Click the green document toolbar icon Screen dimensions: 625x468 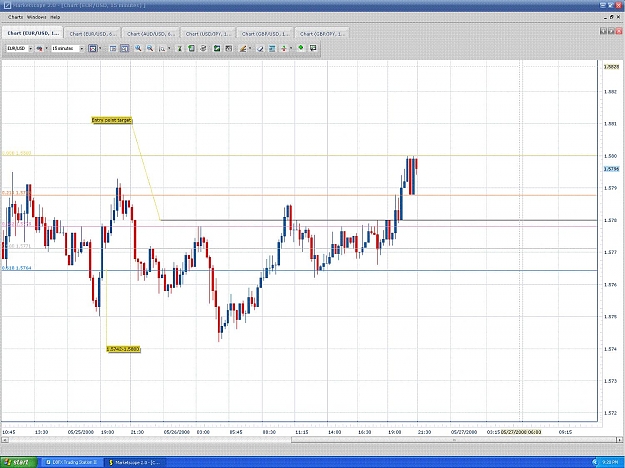pyautogui.click(x=191, y=48)
